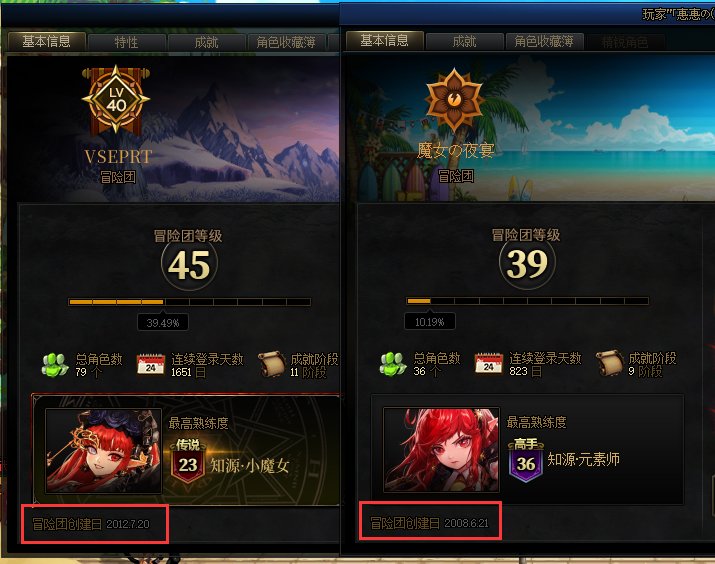Click the 10.19% level progress bar

pos(528,301)
